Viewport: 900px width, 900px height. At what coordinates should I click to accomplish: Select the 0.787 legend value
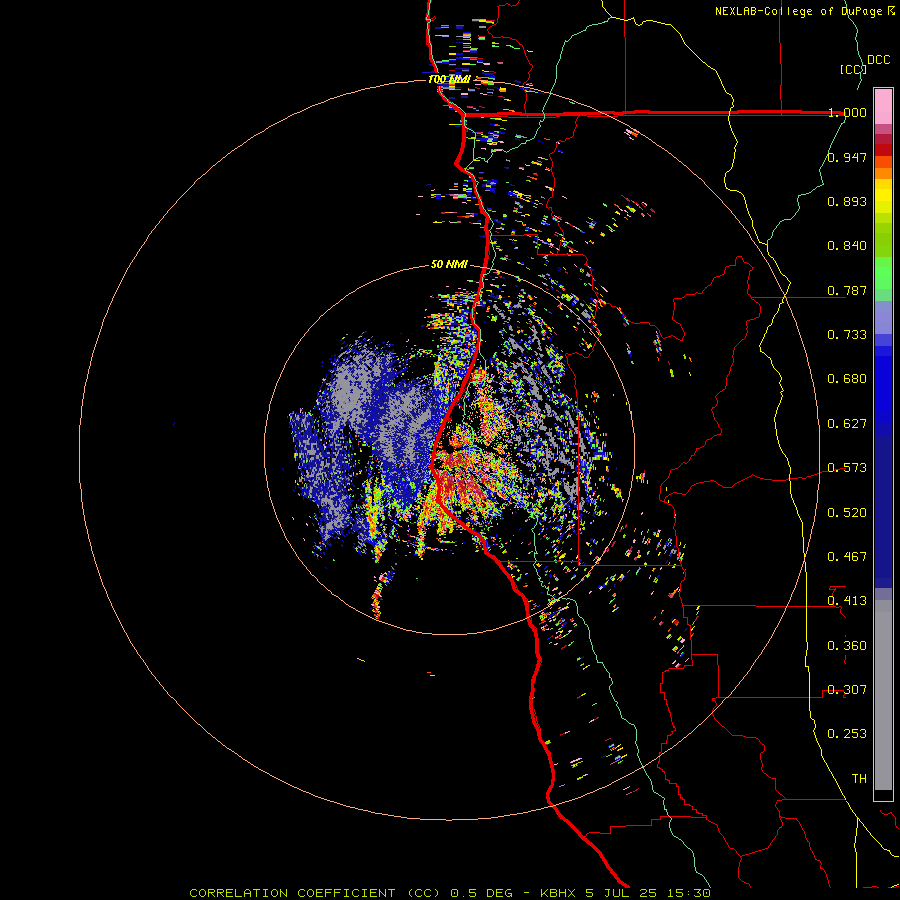pos(847,290)
